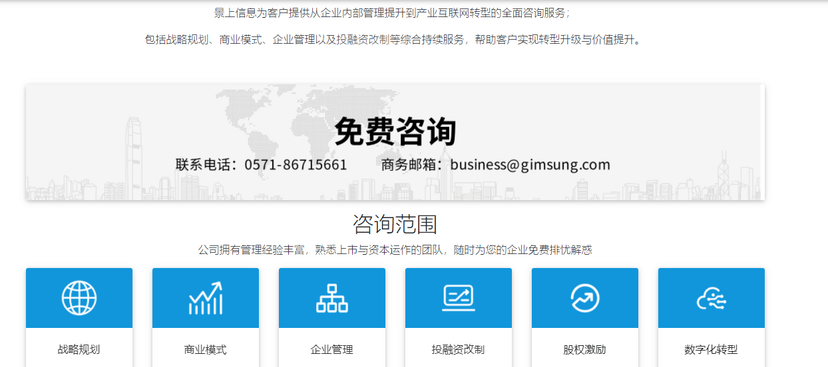Click the paragraph starting with 景上信息为客户提供
The height and width of the screenshot is (367, 828).
click(x=392, y=14)
